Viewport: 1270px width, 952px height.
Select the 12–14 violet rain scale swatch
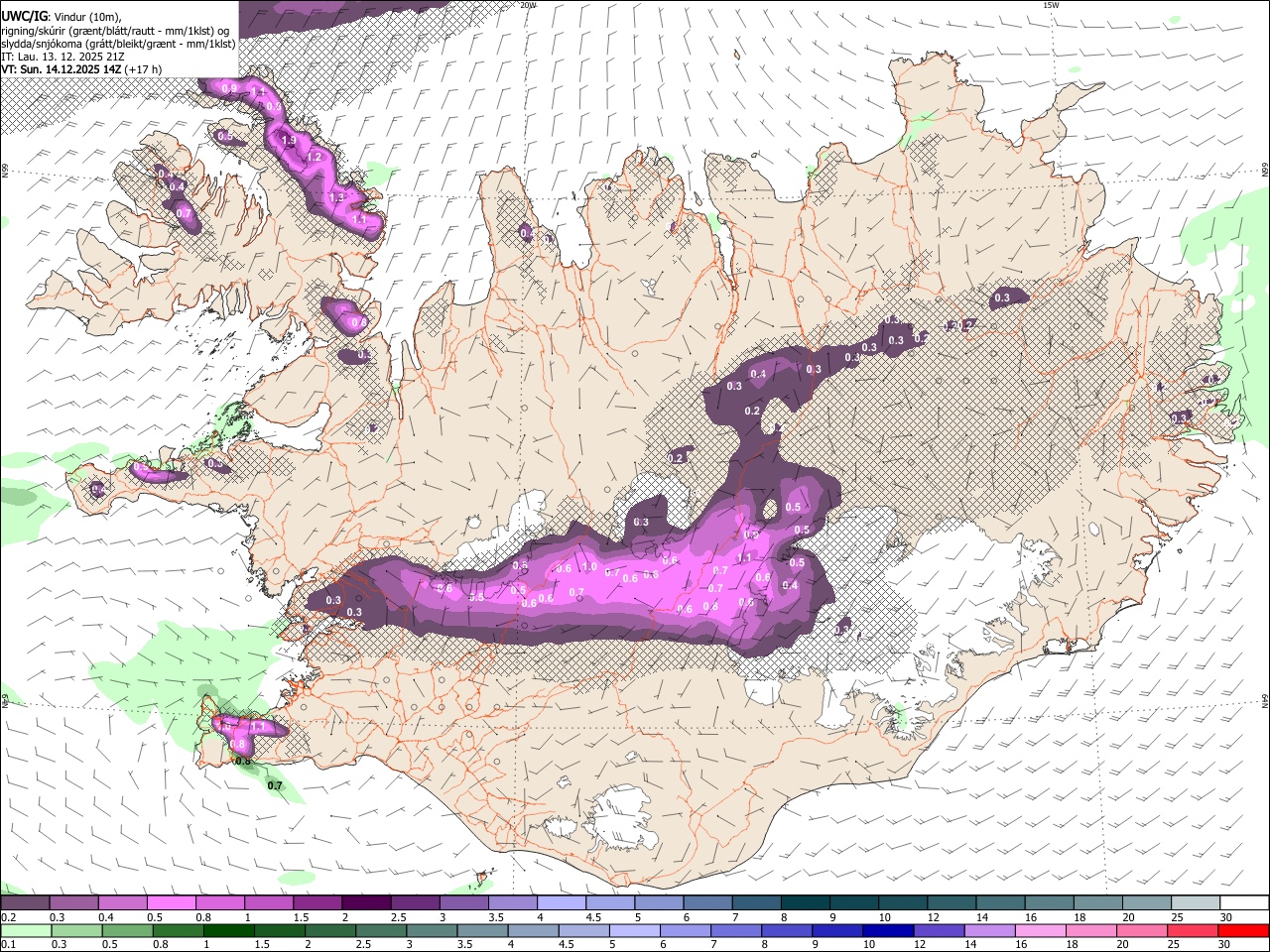(940, 930)
